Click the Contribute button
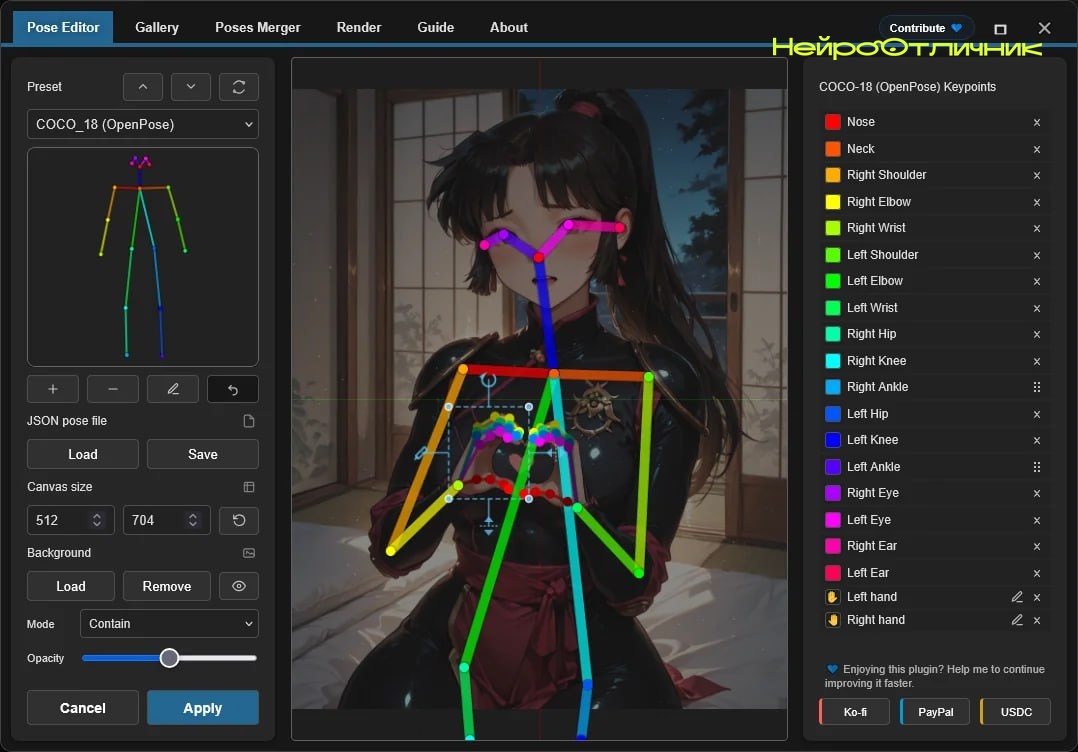Image resolution: width=1078 pixels, height=752 pixels. pyautogui.click(x=925, y=28)
